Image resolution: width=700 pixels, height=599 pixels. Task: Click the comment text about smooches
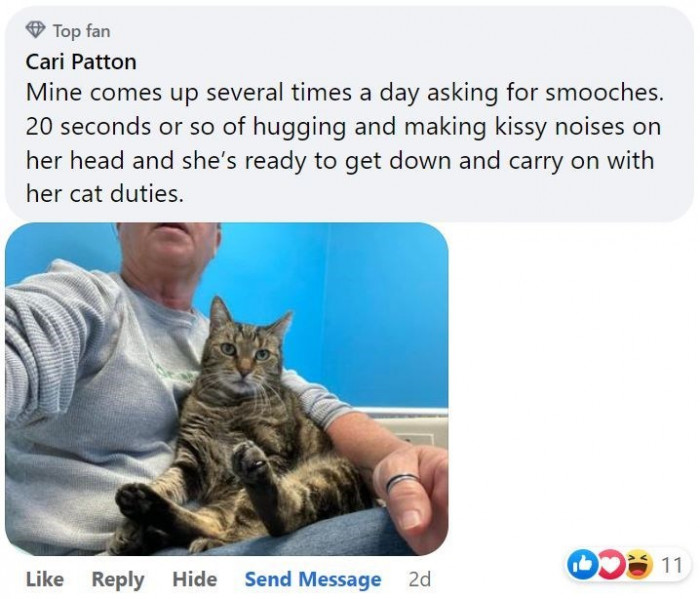(x=344, y=143)
